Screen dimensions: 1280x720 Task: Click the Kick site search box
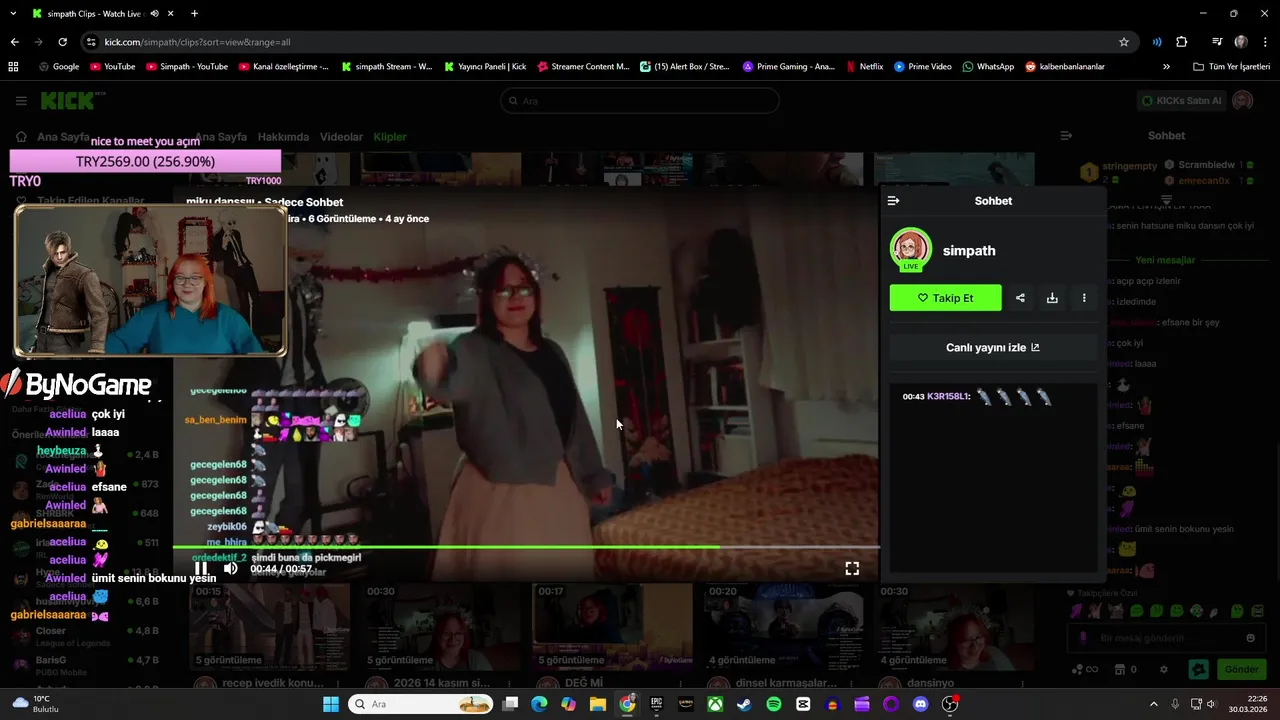pyautogui.click(x=640, y=101)
